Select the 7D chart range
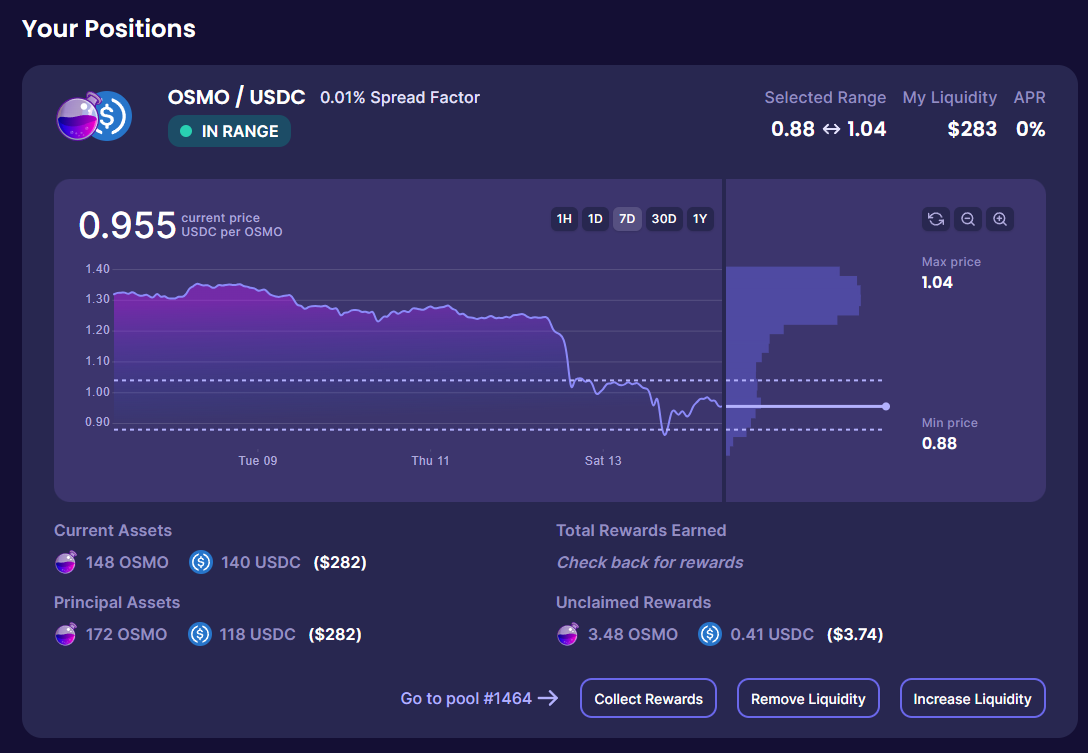This screenshot has width=1088, height=753. pos(627,219)
